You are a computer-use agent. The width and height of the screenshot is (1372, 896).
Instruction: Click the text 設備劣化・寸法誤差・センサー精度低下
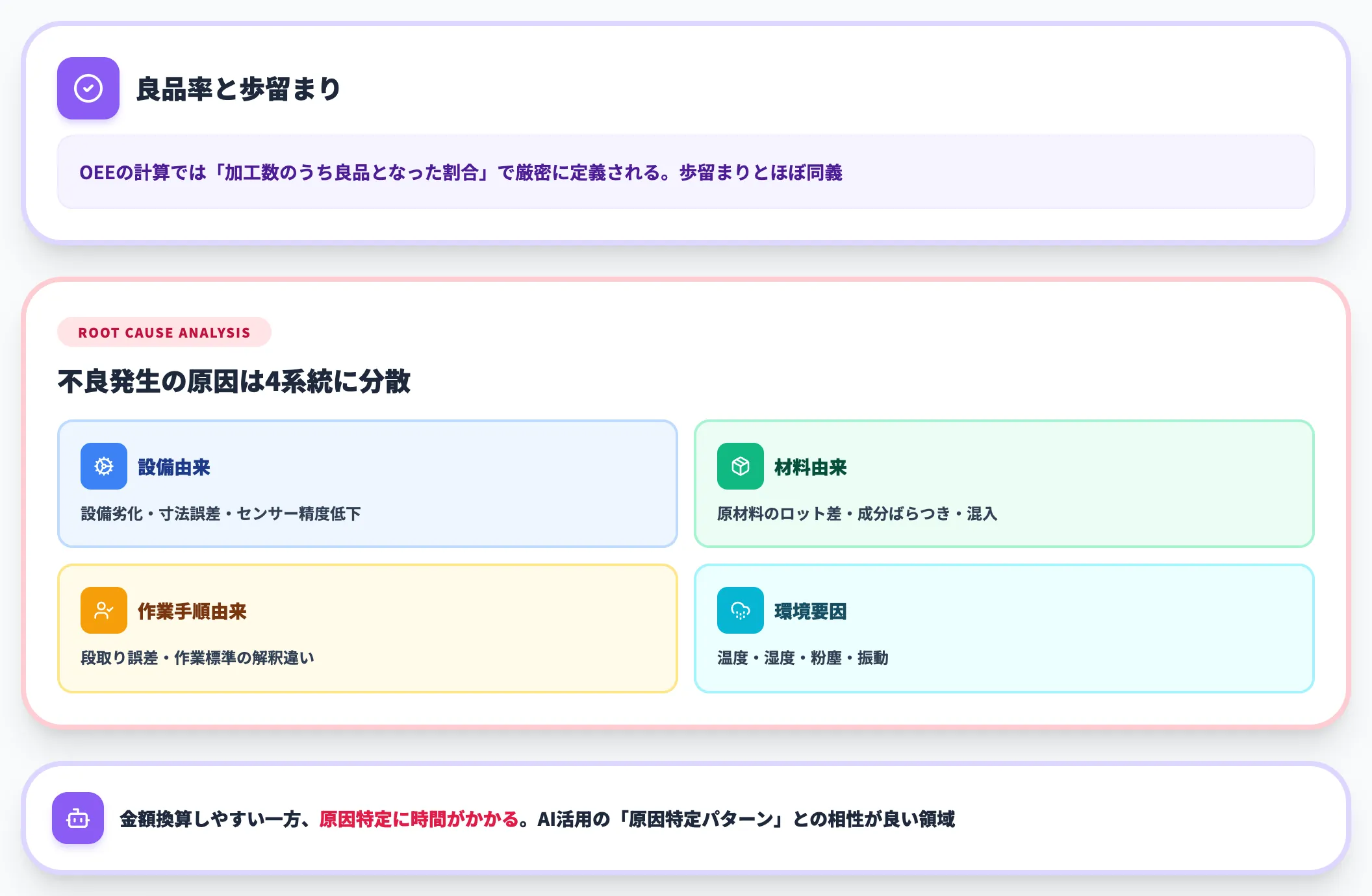[x=221, y=514]
